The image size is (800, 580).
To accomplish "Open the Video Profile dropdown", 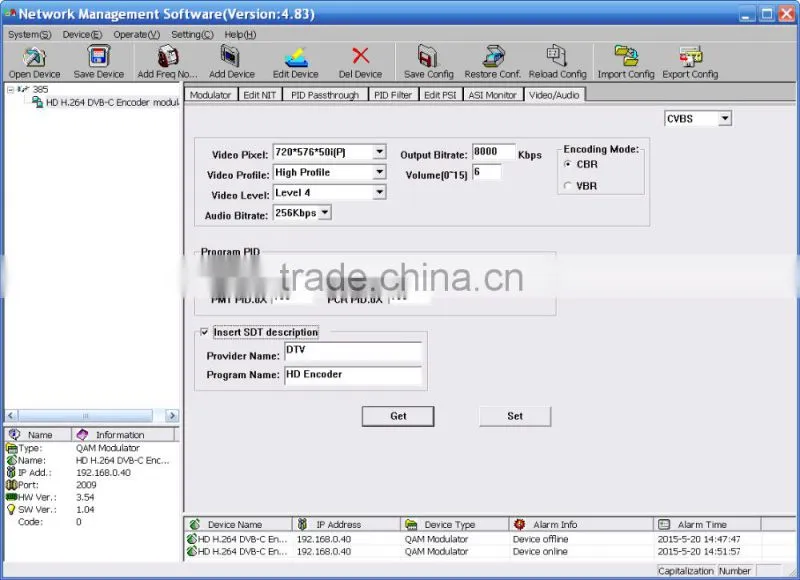I will [379, 172].
